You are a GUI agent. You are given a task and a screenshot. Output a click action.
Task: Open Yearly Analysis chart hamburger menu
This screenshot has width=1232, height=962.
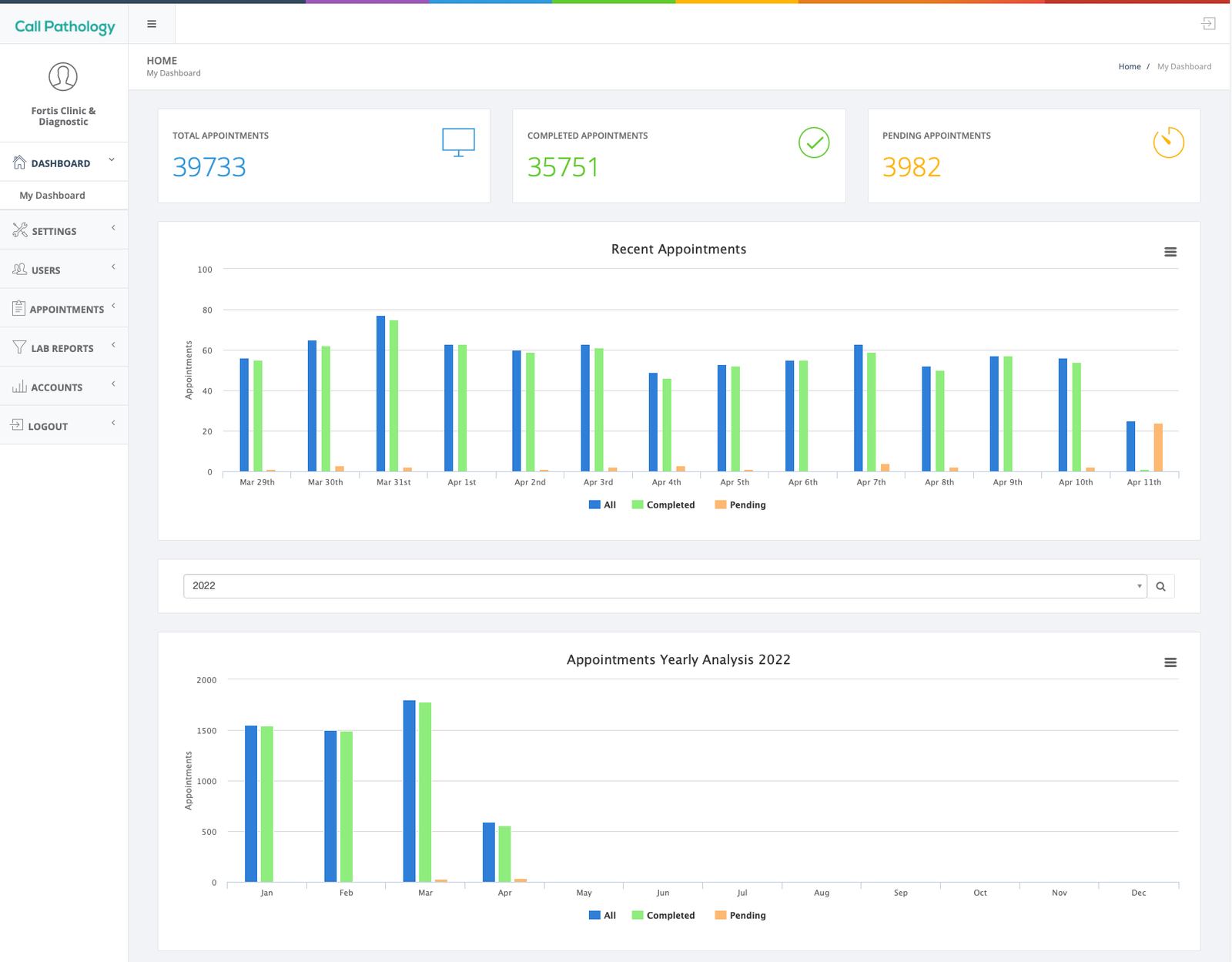click(x=1170, y=662)
